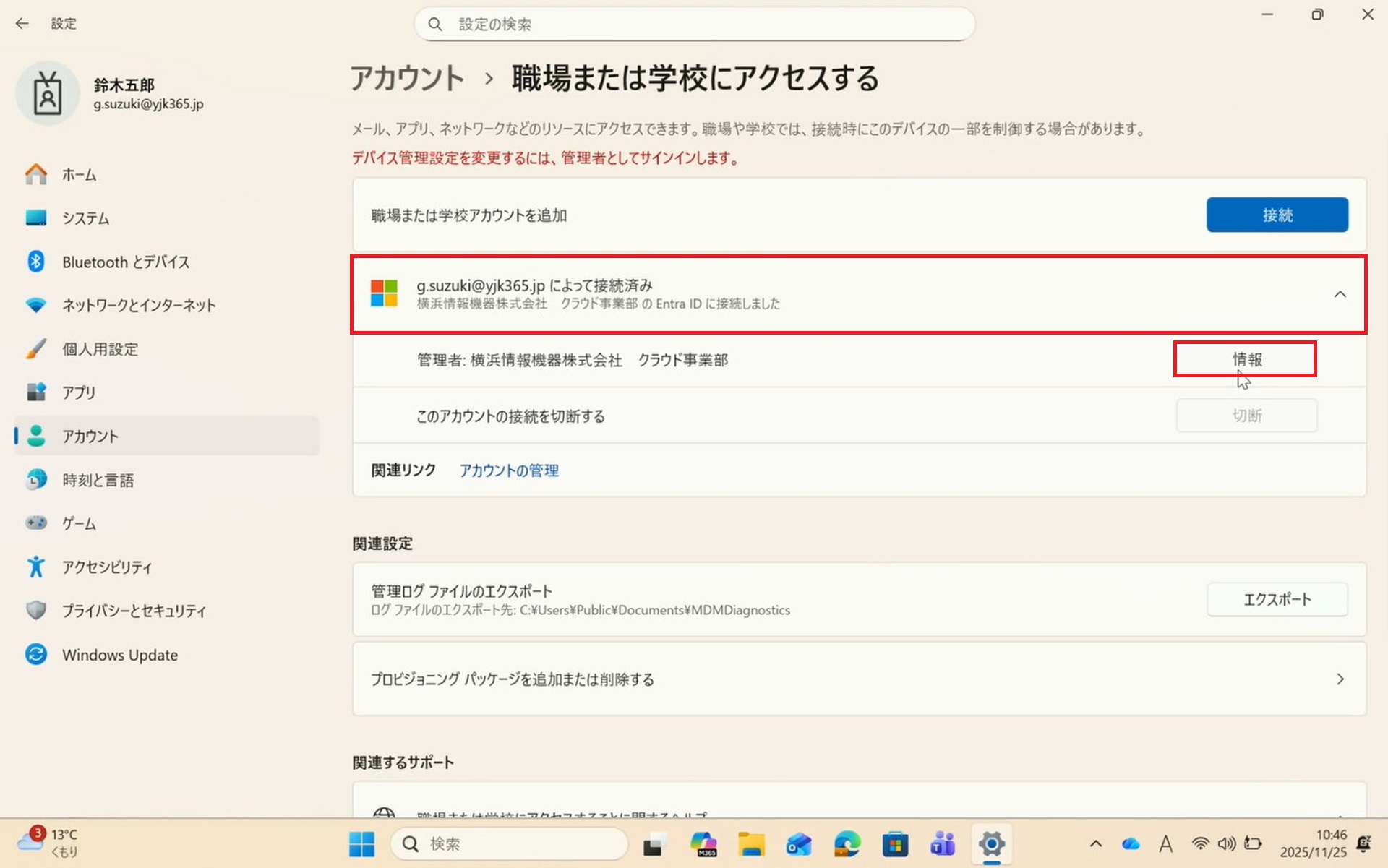Image resolution: width=1388 pixels, height=868 pixels.
Task: Open アカウントの管理 link
Action: click(x=509, y=470)
